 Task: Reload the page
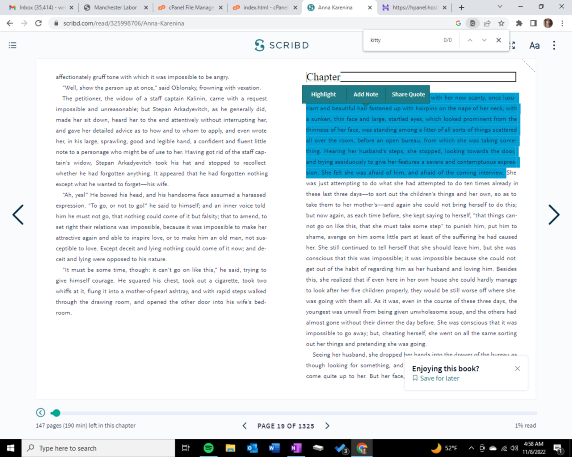click(x=38, y=23)
